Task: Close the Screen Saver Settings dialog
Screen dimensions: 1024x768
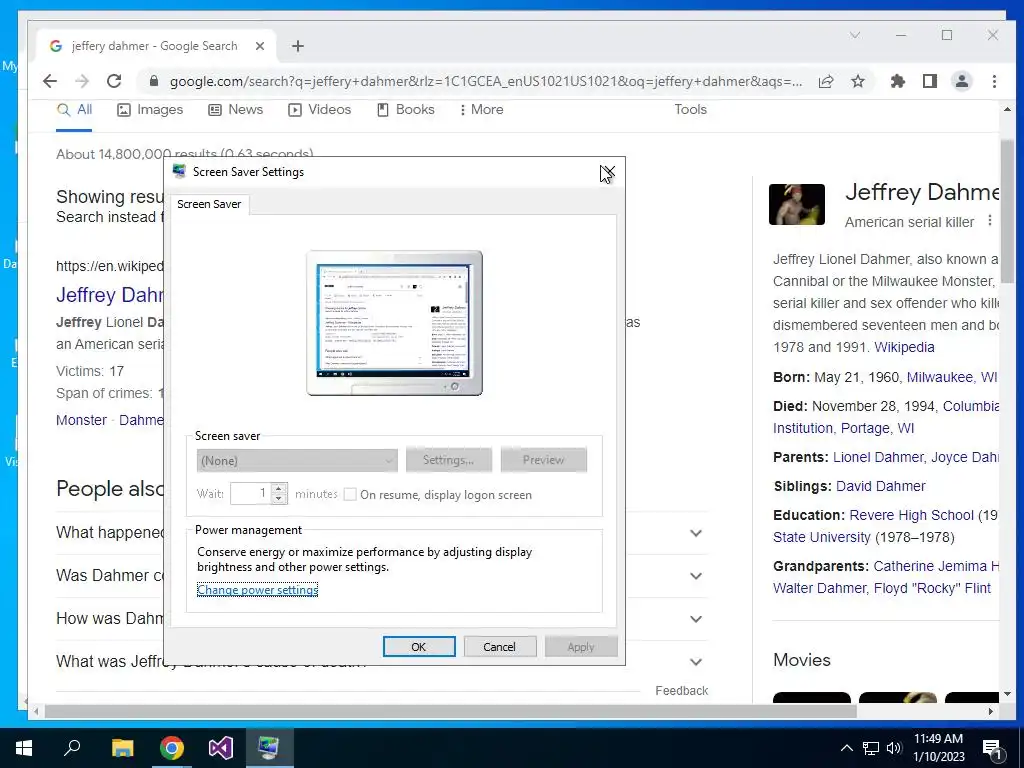Action: point(607,172)
